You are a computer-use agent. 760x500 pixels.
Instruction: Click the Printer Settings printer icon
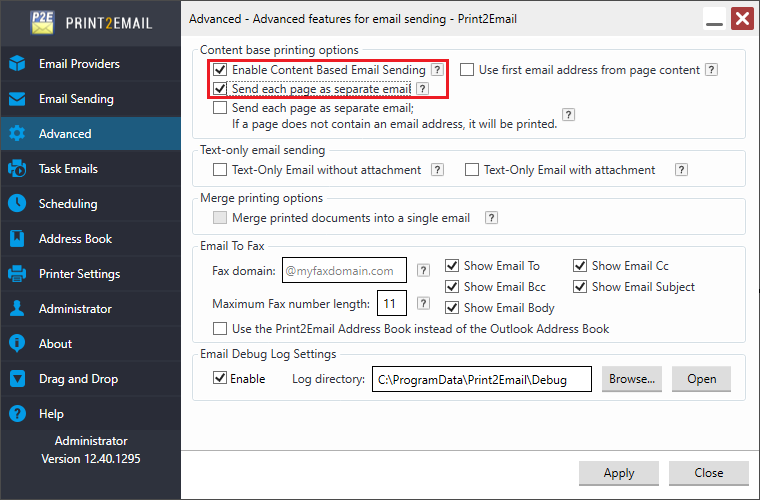(17, 274)
